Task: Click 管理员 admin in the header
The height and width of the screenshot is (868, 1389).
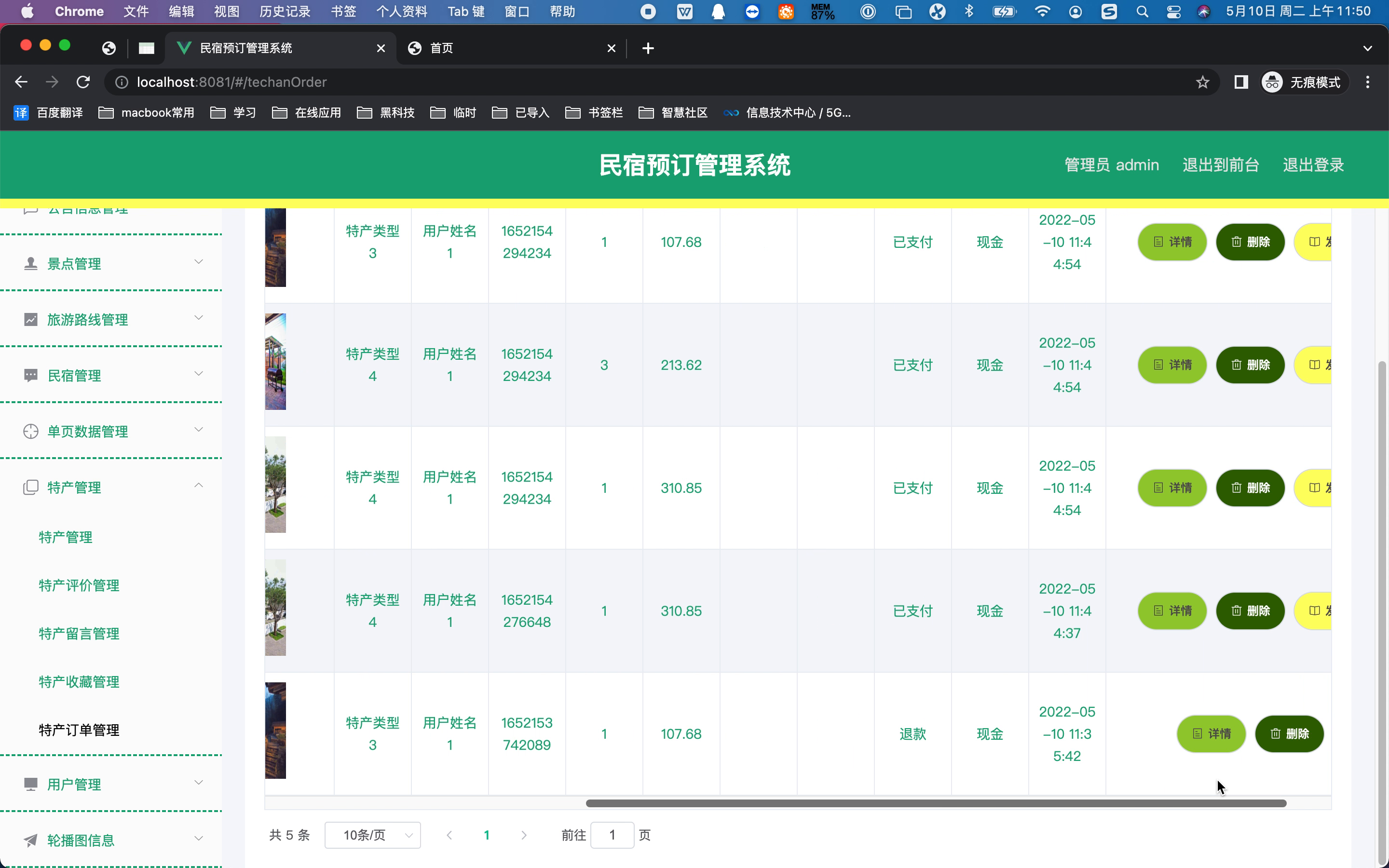Action: click(1112, 165)
